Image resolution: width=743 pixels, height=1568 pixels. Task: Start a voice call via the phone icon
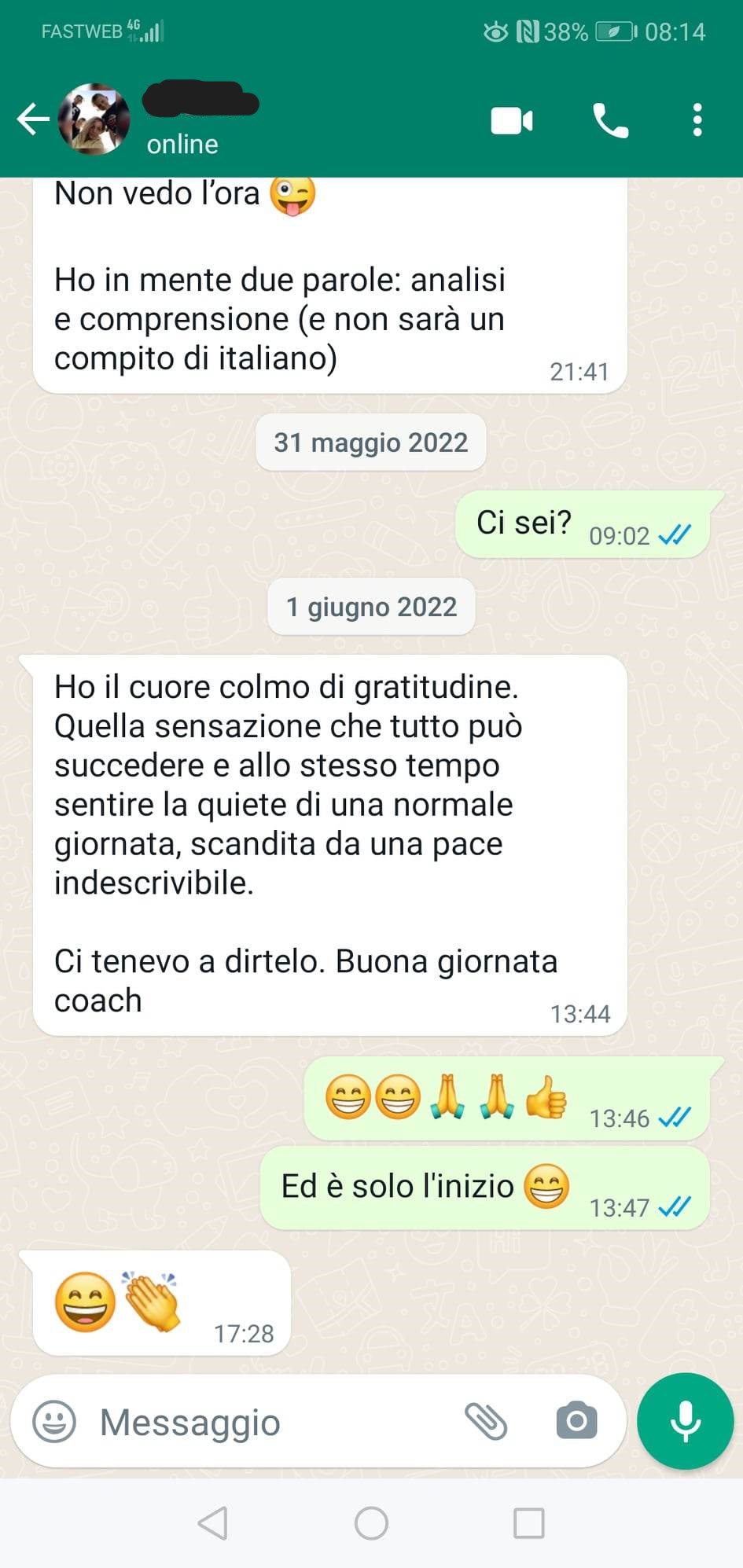pos(610,121)
